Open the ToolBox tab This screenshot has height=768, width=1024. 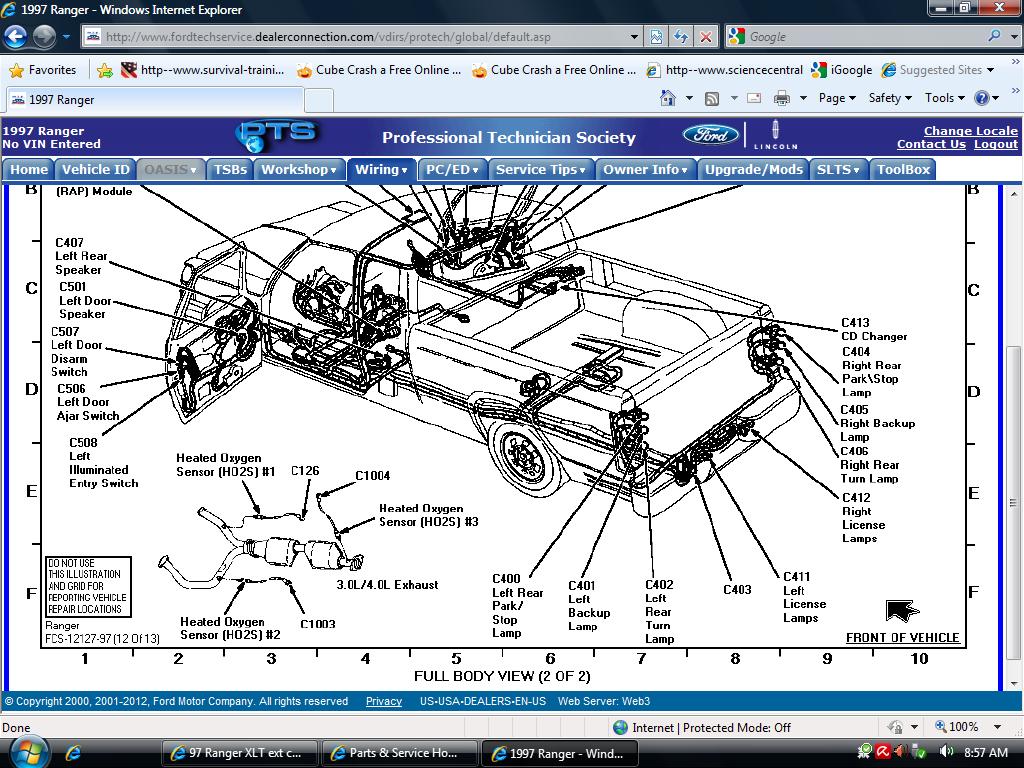[903, 169]
